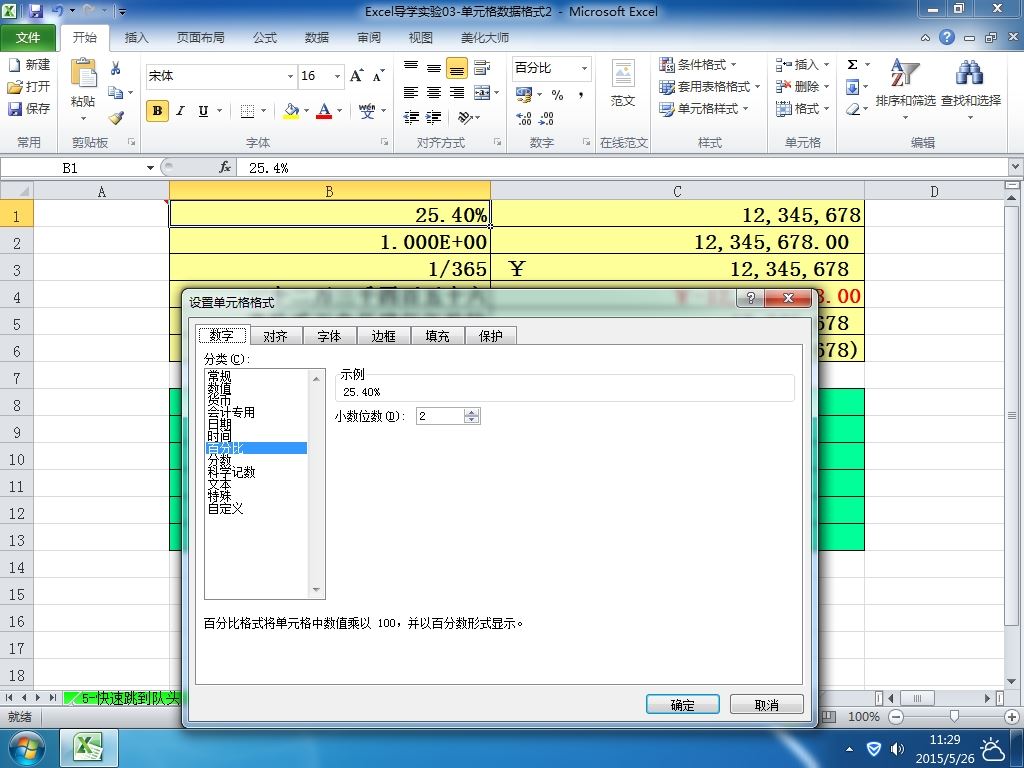1024x768 pixels.
Task: Switch to the 插入 ribbon tab
Action: coord(136,38)
